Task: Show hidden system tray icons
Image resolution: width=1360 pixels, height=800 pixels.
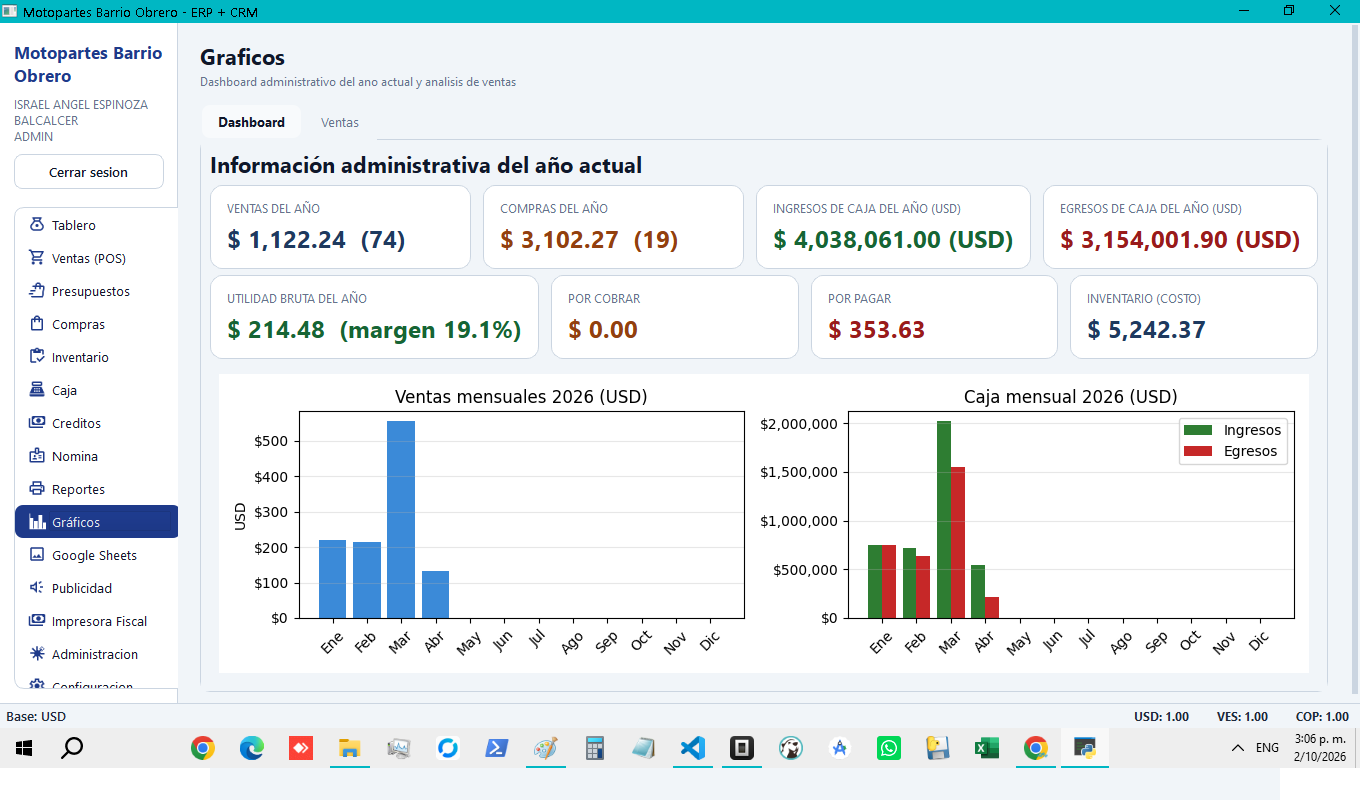Action: [1238, 748]
